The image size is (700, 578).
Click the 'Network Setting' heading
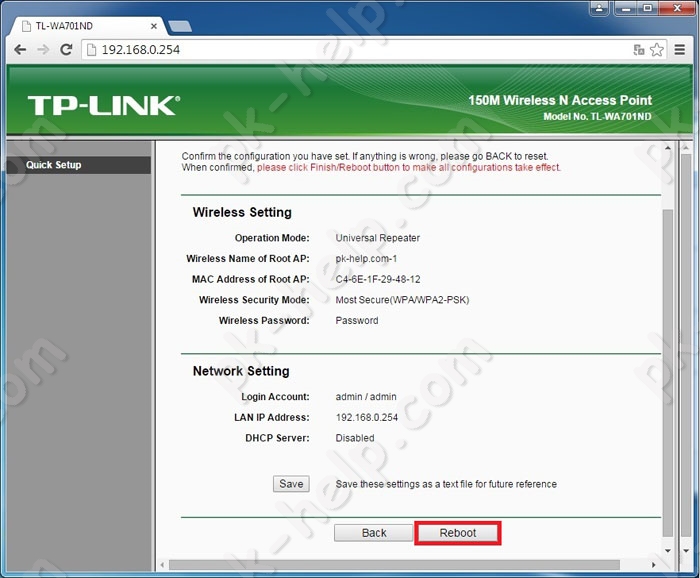(x=241, y=371)
